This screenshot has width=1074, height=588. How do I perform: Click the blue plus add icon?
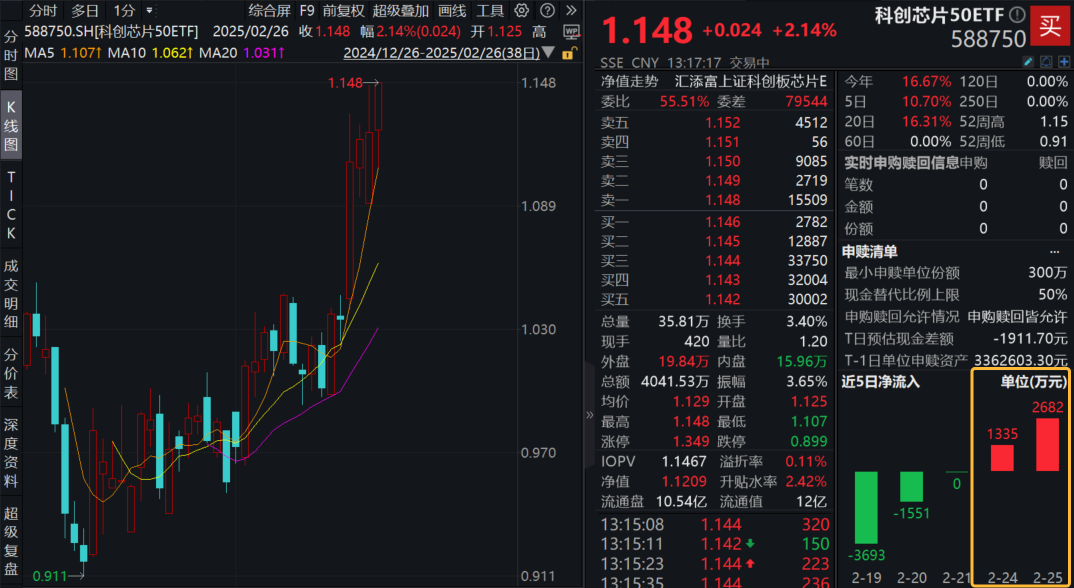pyautogui.click(x=1064, y=61)
